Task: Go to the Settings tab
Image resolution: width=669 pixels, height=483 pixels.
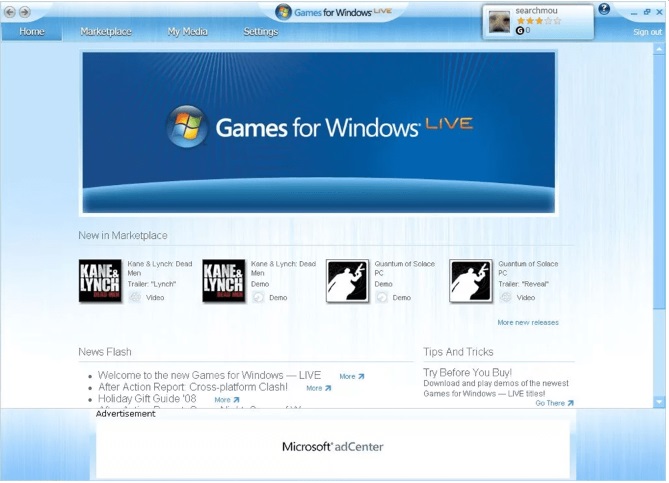Action: [x=261, y=32]
